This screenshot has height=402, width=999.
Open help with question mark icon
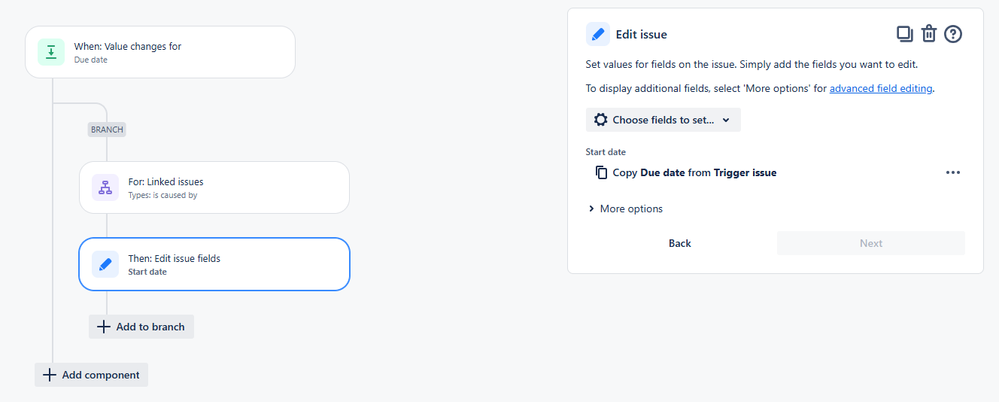click(x=952, y=34)
